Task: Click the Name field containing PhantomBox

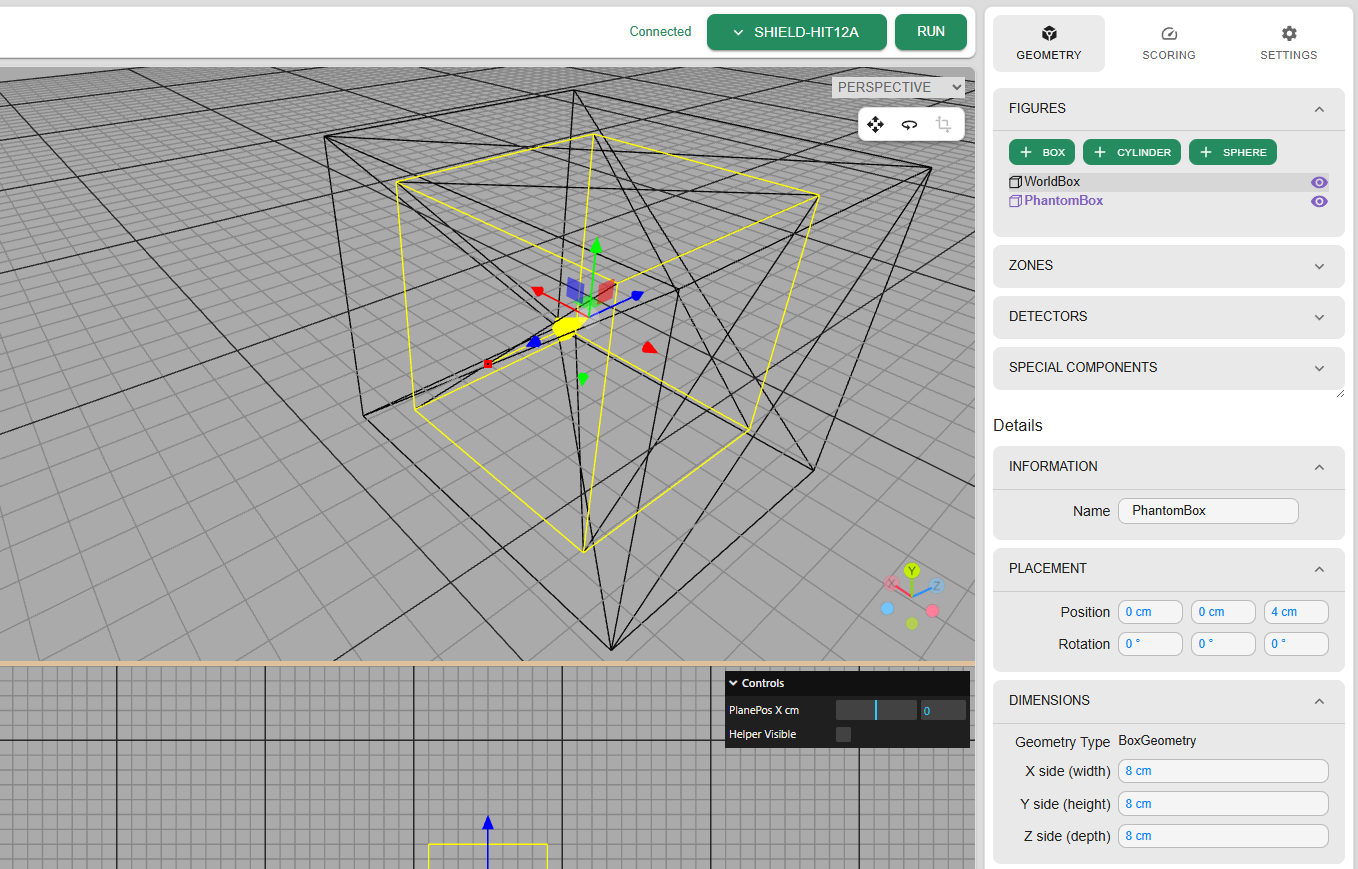Action: click(x=1208, y=511)
